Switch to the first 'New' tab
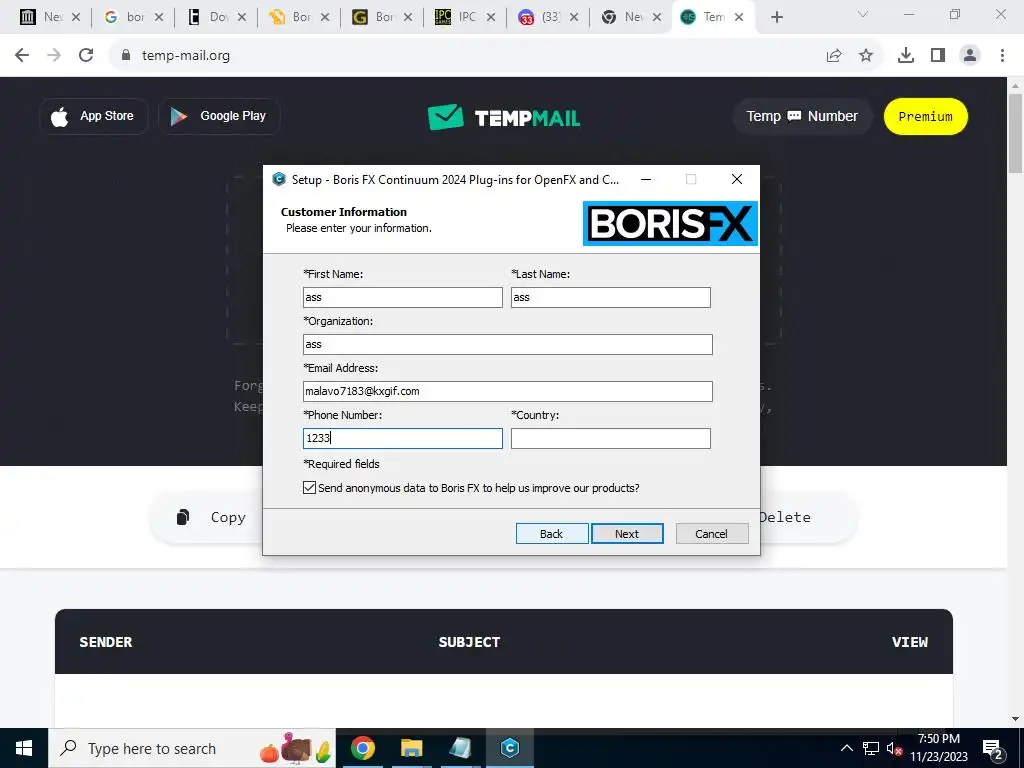 [x=50, y=18]
